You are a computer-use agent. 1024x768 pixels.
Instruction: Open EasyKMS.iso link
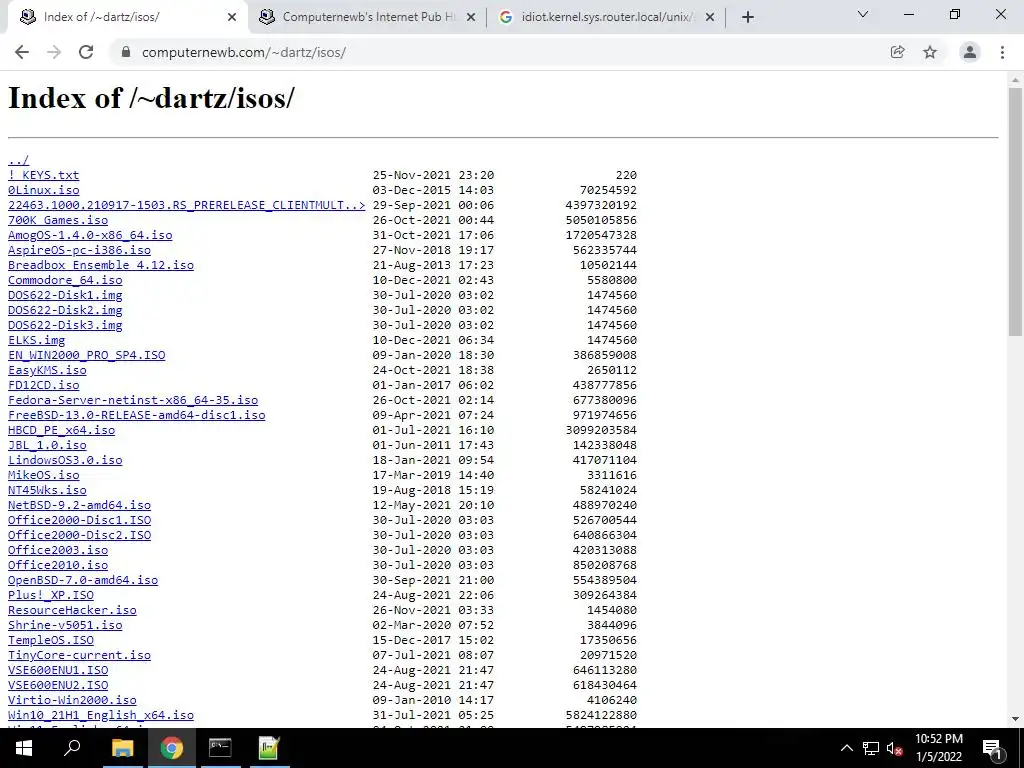[x=47, y=370]
